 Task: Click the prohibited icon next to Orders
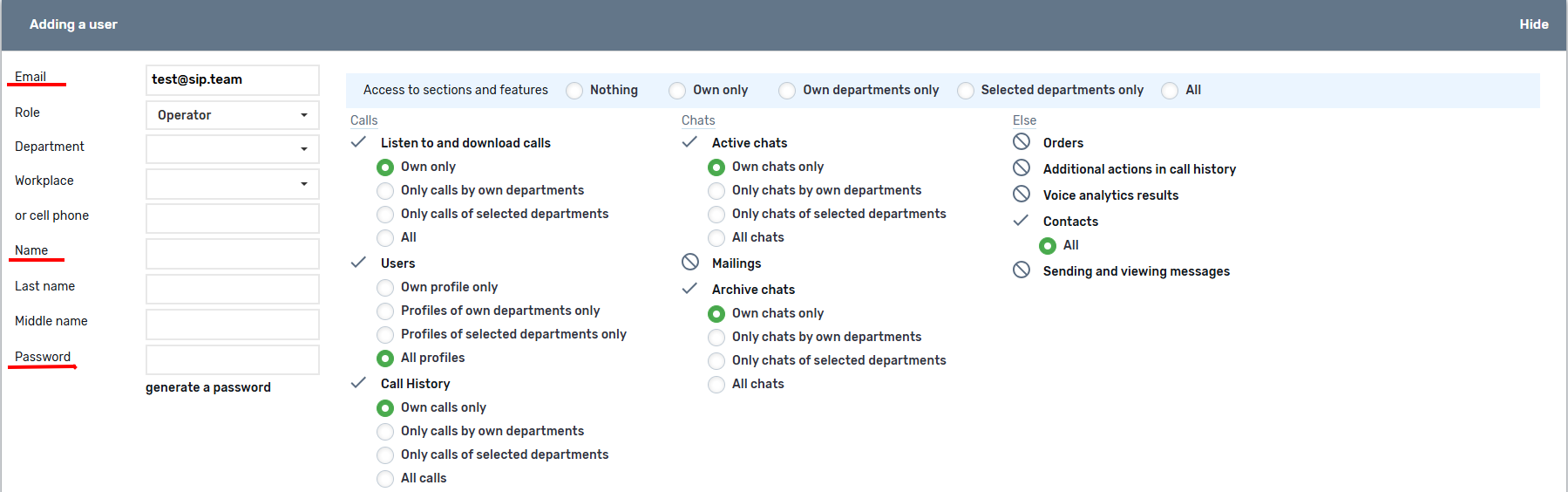1022,142
